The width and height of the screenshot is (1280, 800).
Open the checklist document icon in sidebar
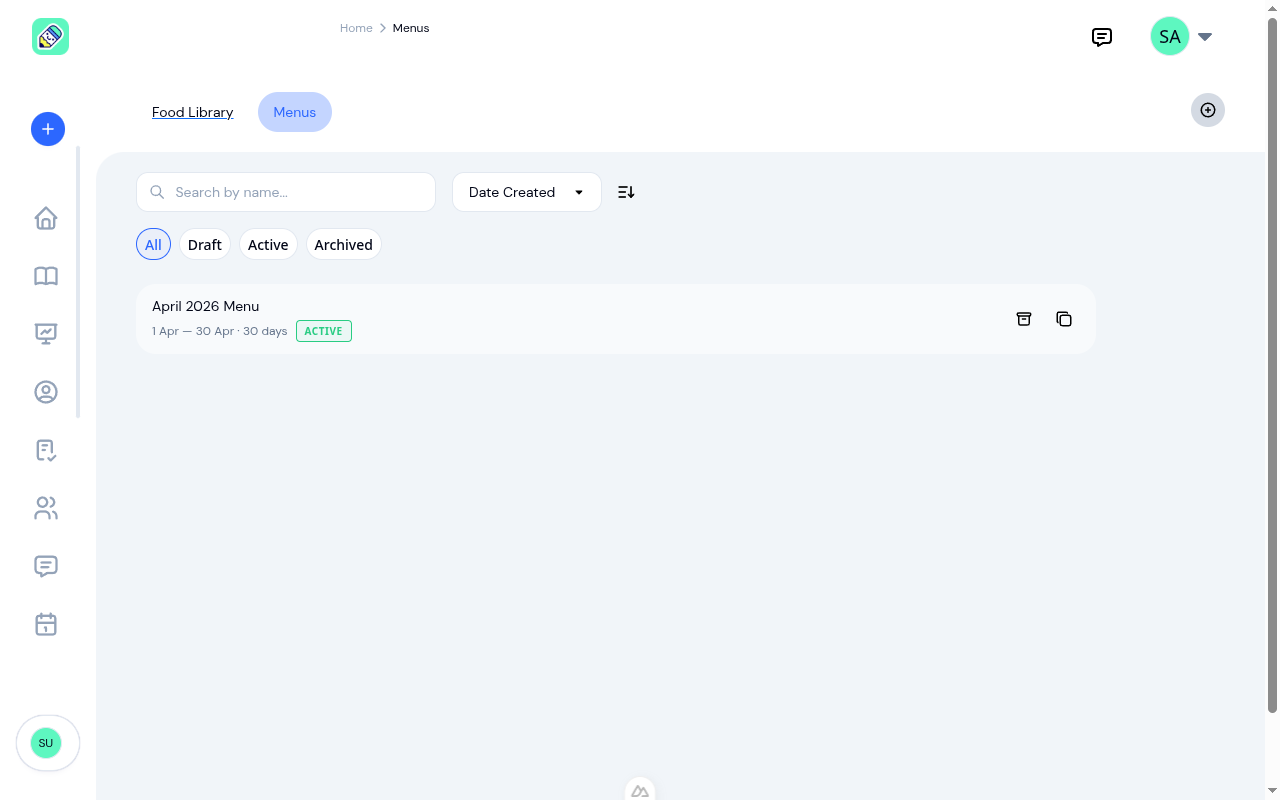point(46,450)
